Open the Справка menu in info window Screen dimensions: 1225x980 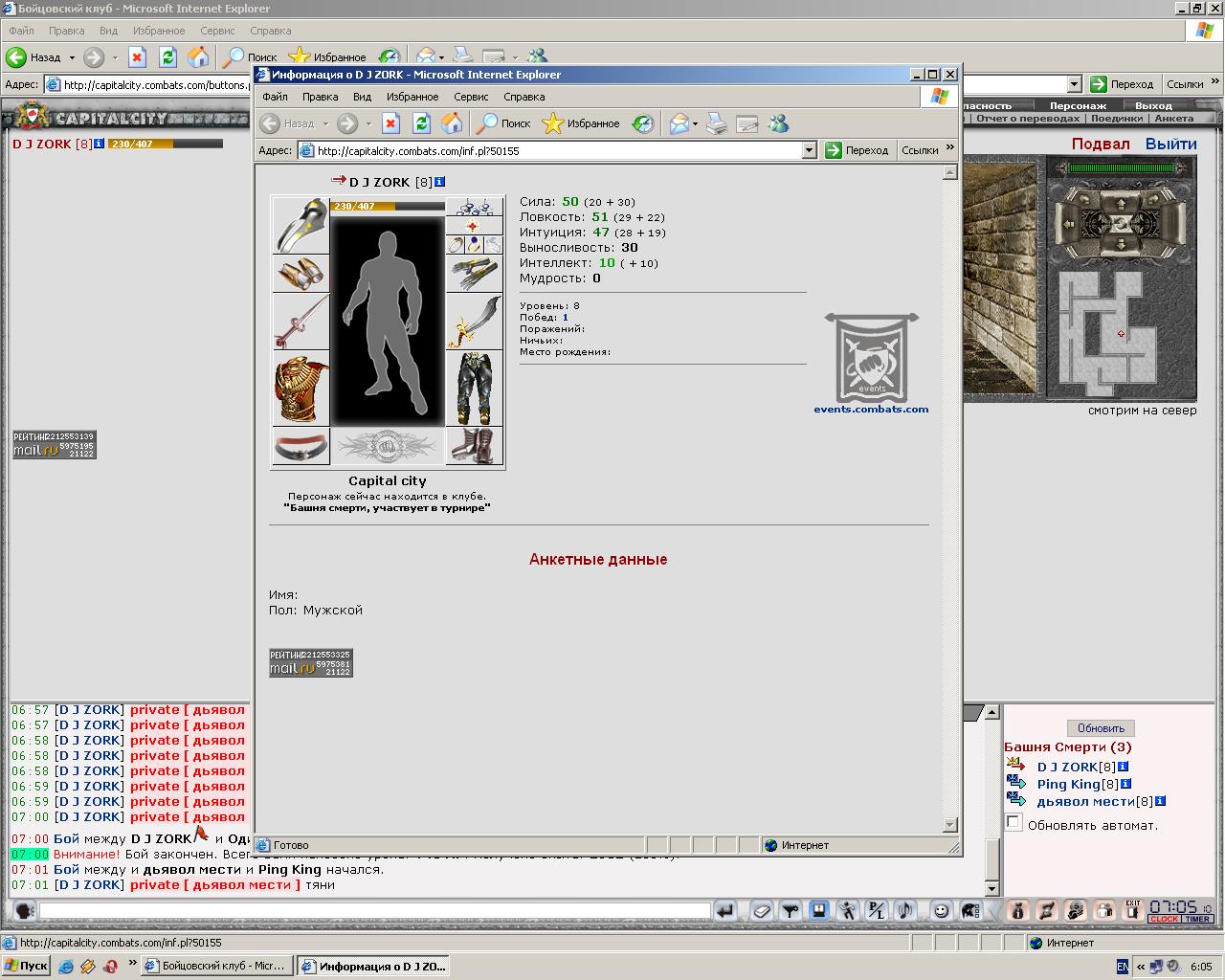pos(523,97)
